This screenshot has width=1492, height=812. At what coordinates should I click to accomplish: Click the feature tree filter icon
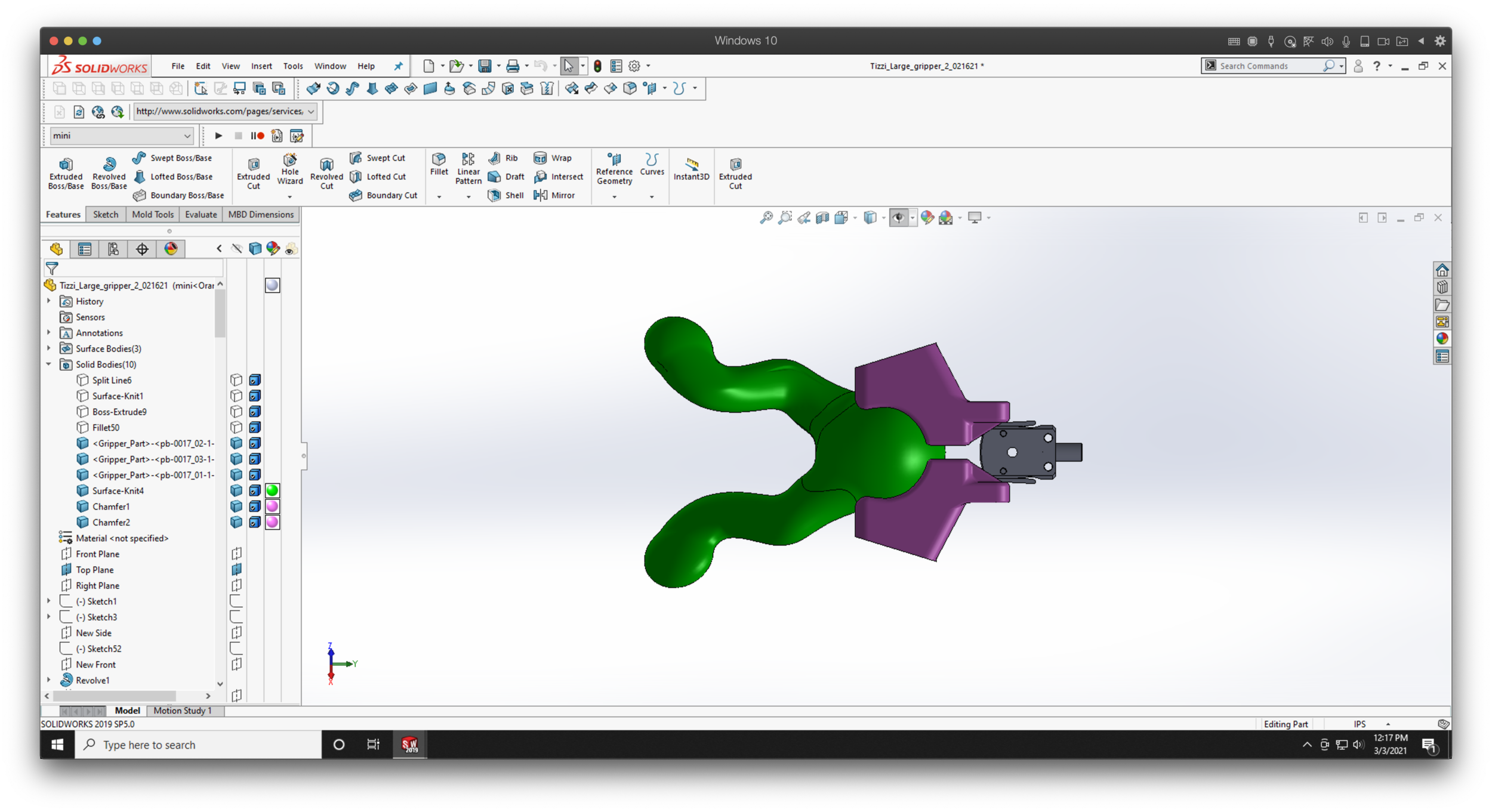click(x=53, y=268)
